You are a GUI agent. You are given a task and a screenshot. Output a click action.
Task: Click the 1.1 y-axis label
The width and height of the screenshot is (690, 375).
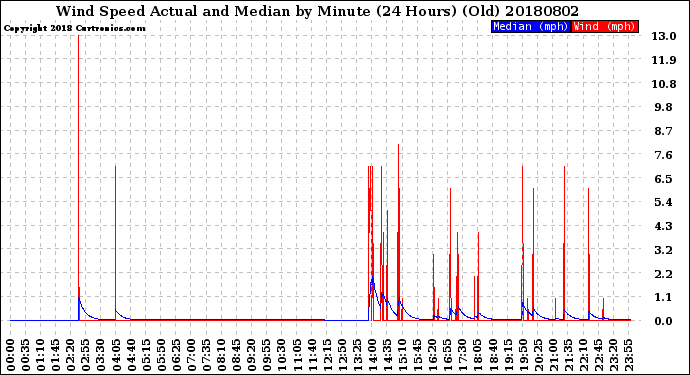[664, 298]
